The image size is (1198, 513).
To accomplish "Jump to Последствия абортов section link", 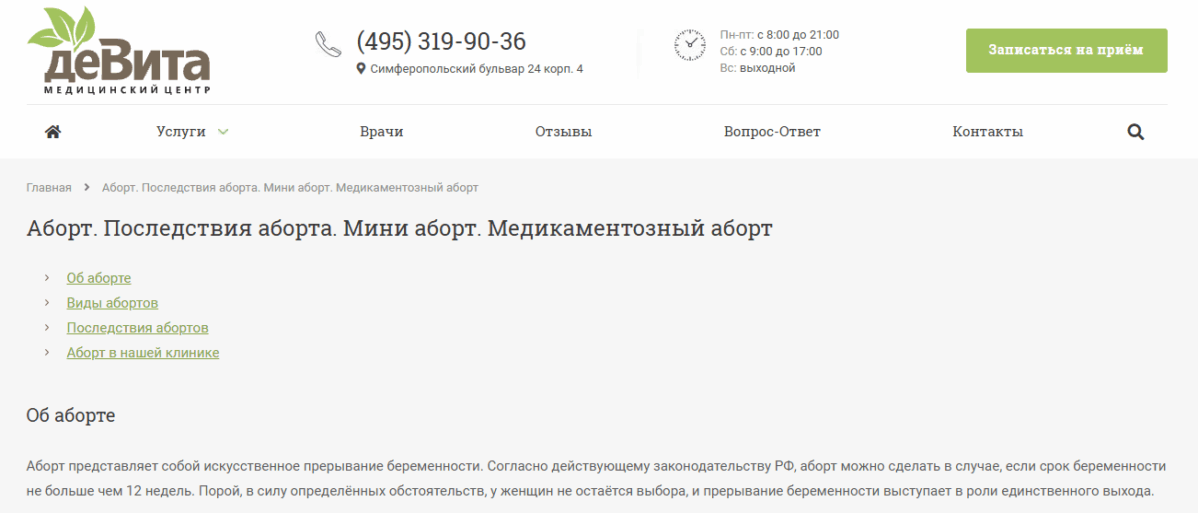I will 138,328.
